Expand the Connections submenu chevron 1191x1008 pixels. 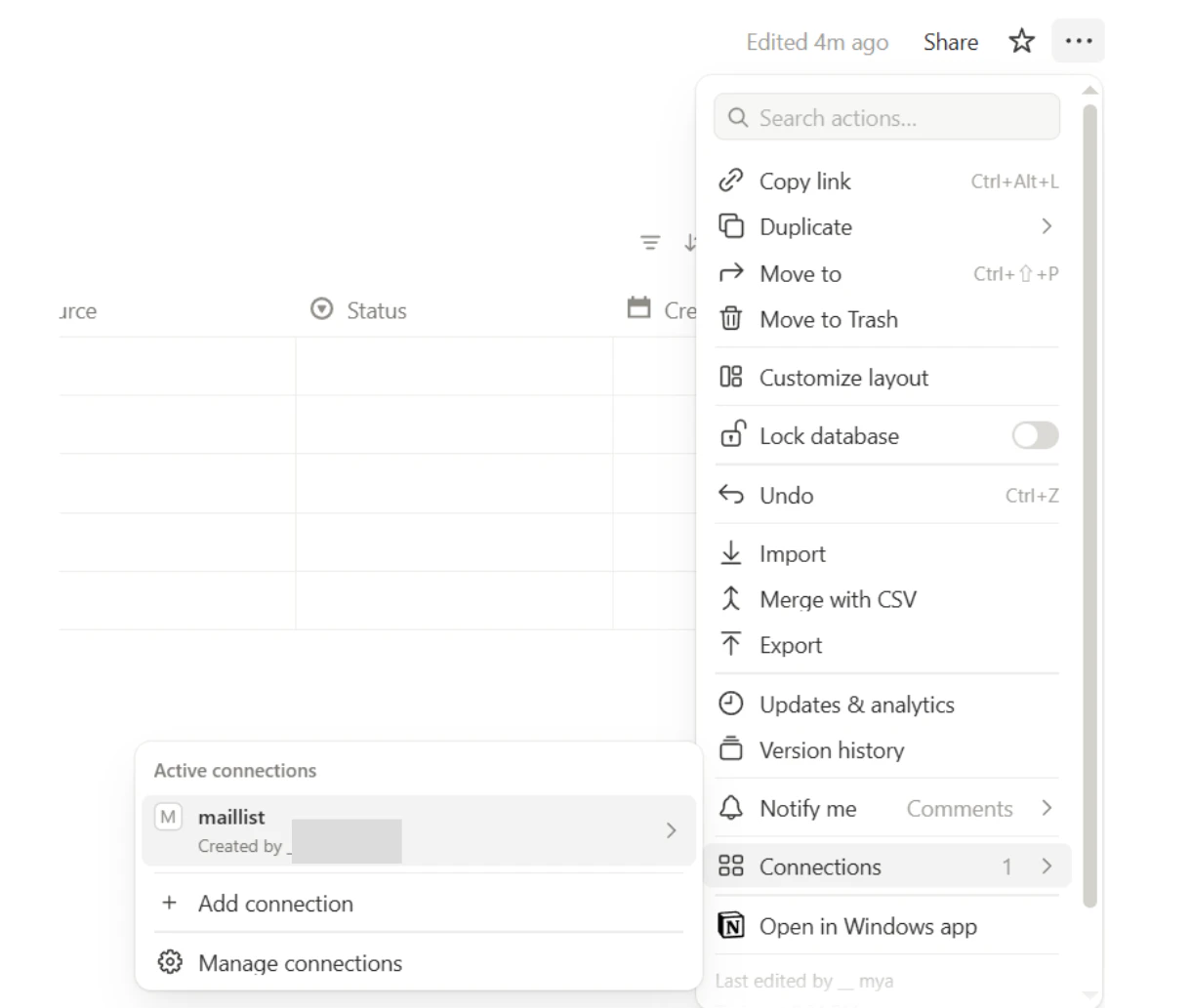pos(1047,867)
